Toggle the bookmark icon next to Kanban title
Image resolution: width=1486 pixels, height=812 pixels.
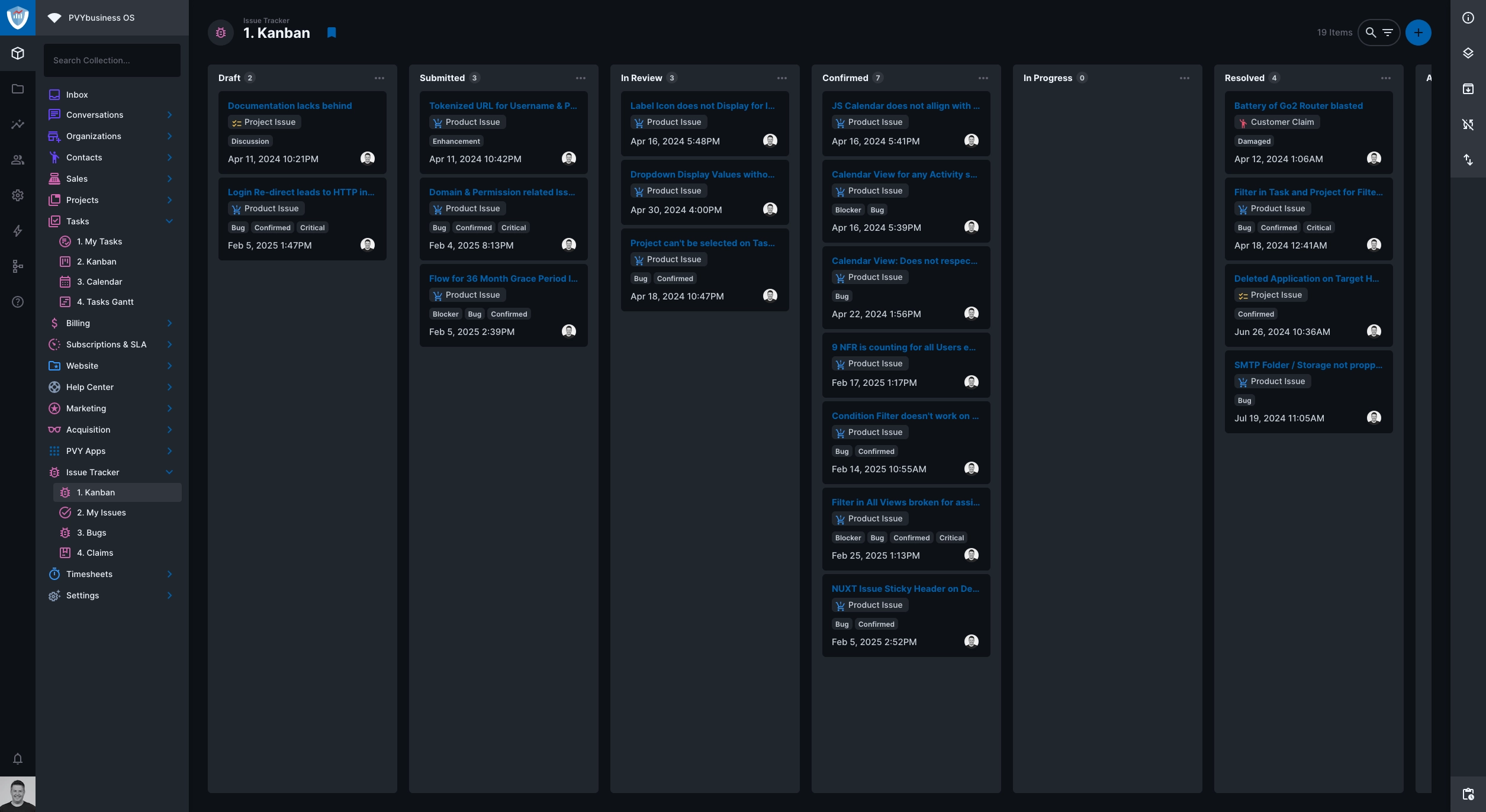point(332,33)
